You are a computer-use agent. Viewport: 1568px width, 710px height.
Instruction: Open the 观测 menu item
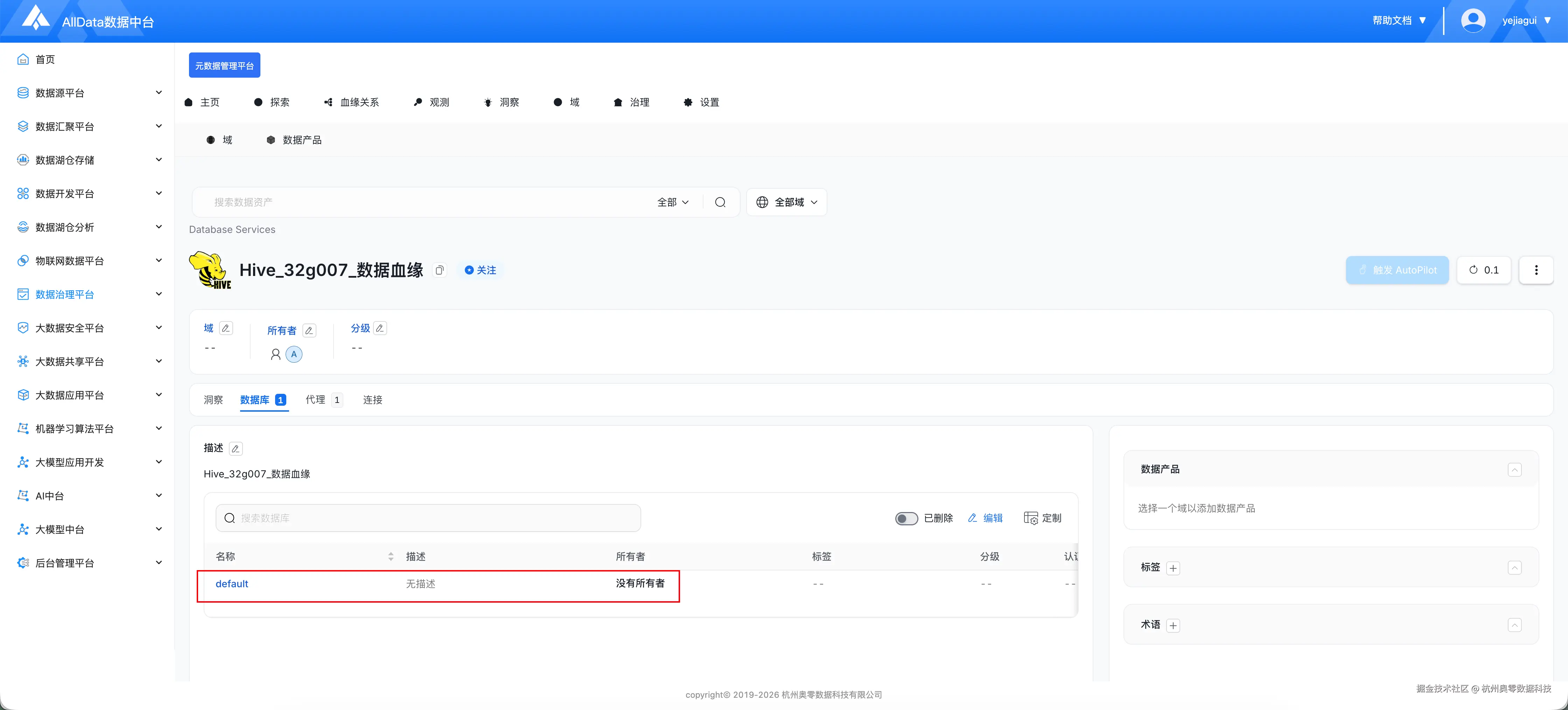coord(432,102)
